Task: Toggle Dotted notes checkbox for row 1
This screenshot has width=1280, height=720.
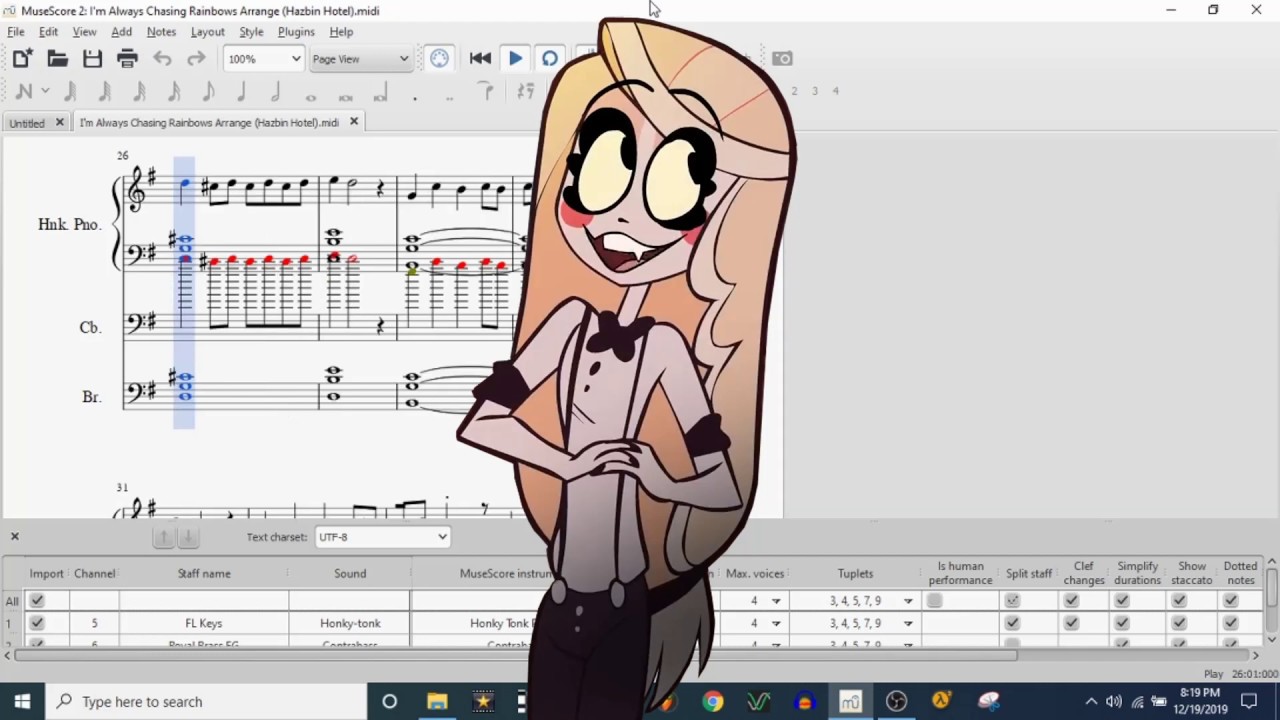Action: pyautogui.click(x=1231, y=623)
